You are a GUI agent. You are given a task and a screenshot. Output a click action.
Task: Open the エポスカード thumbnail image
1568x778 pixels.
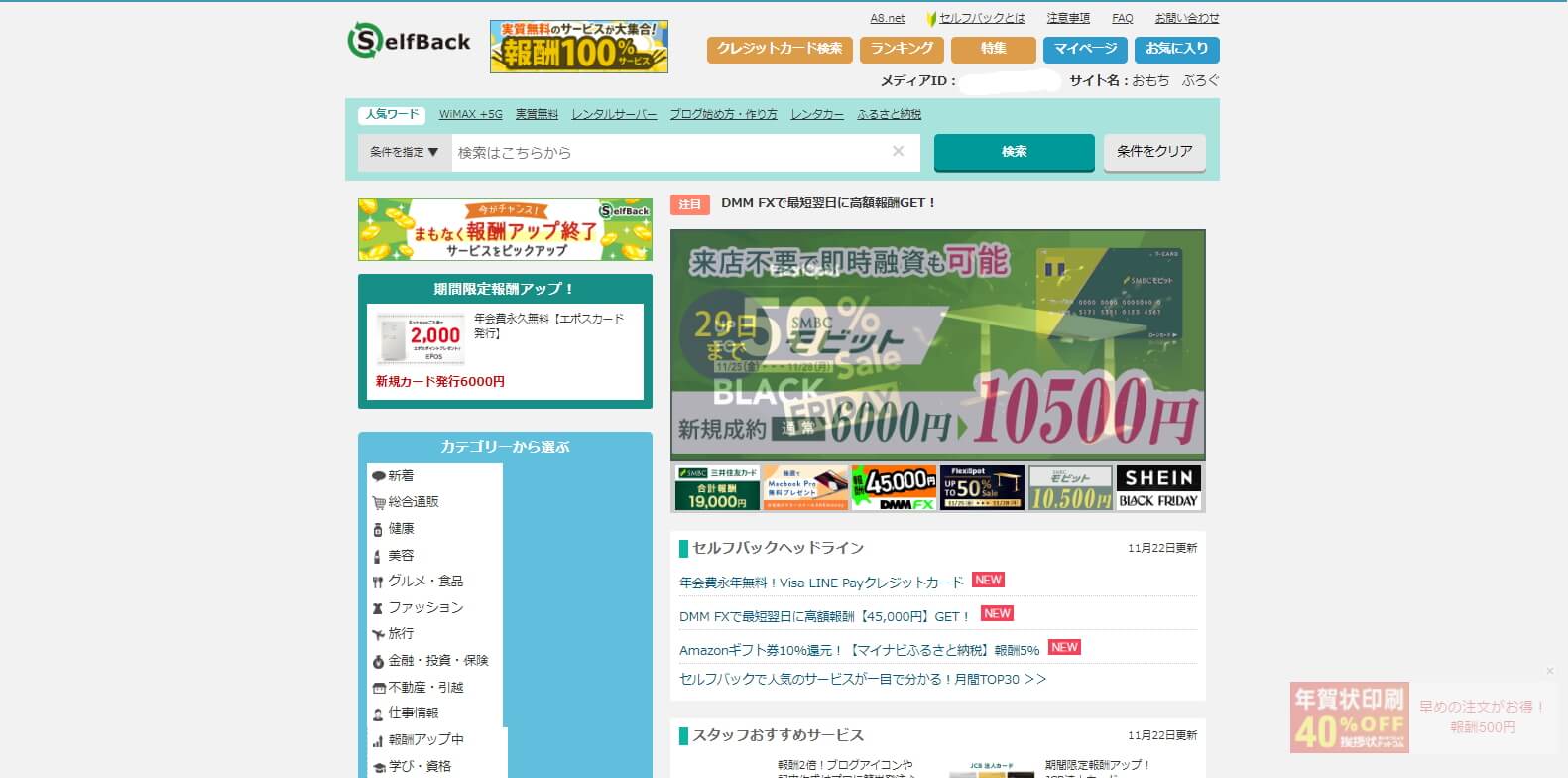click(x=422, y=338)
